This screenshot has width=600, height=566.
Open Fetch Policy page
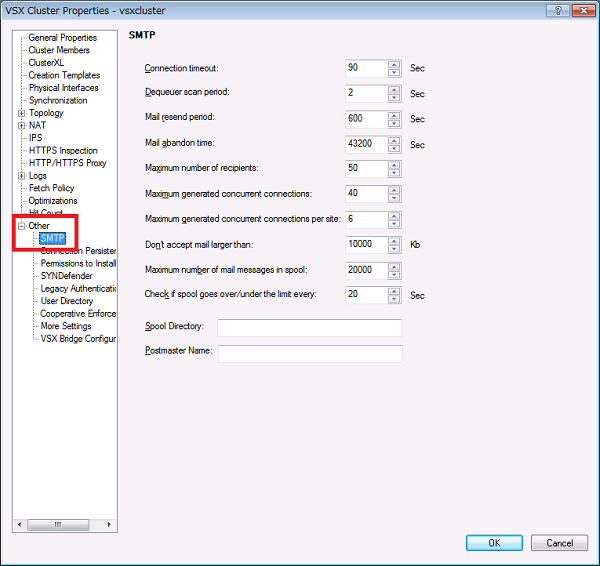coord(51,188)
